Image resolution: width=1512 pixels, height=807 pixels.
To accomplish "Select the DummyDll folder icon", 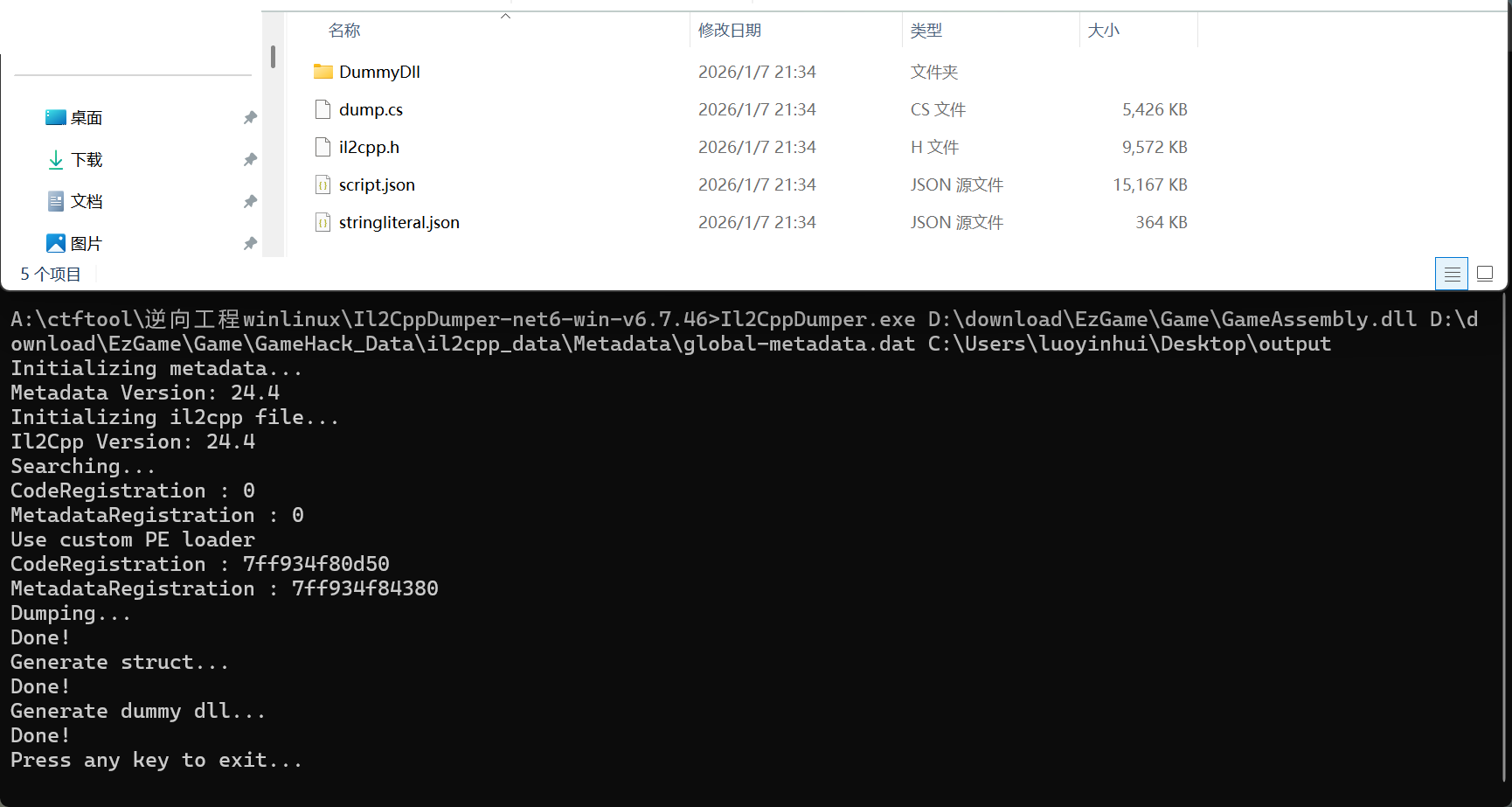I will pyautogui.click(x=323, y=72).
